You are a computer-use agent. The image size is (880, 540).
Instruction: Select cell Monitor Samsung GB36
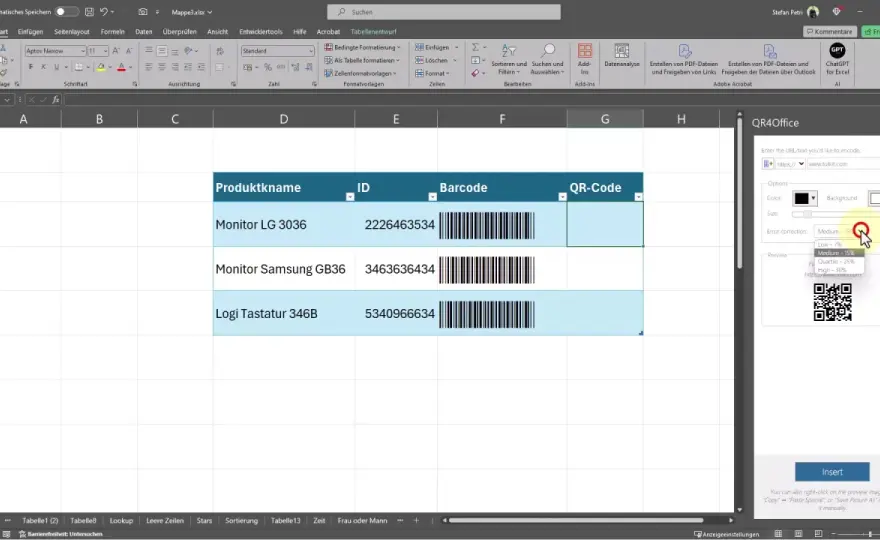pos(283,269)
